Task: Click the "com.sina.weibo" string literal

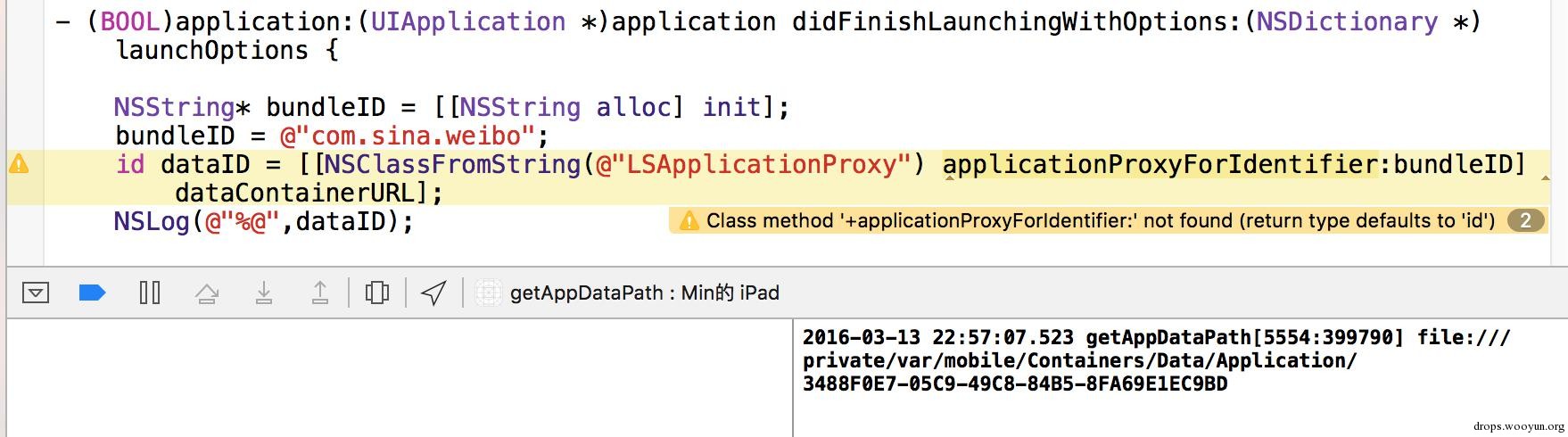Action: click(x=407, y=136)
